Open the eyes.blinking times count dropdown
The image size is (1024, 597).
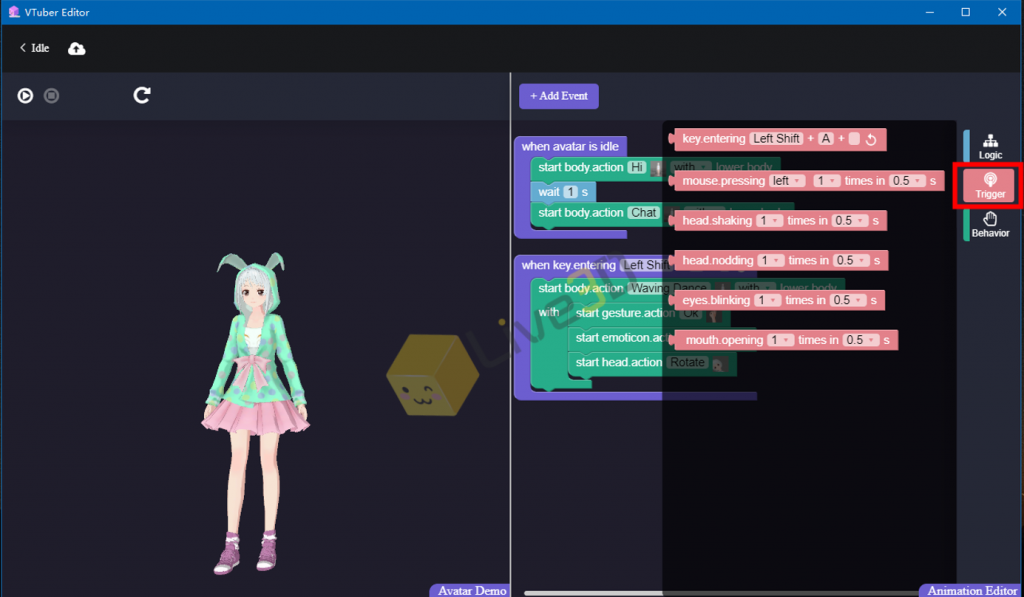(x=767, y=300)
